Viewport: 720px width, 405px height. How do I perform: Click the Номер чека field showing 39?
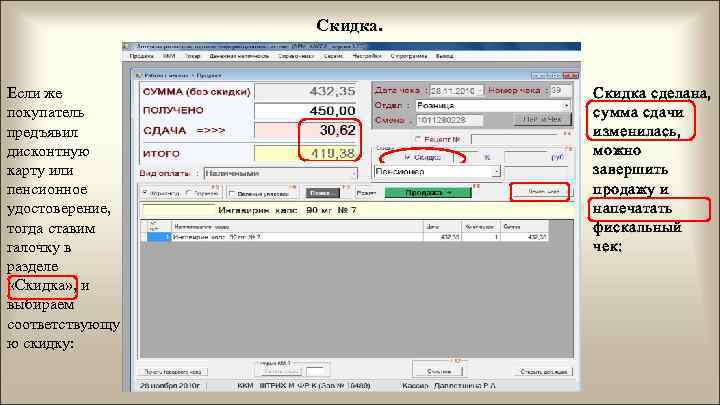click(x=560, y=90)
